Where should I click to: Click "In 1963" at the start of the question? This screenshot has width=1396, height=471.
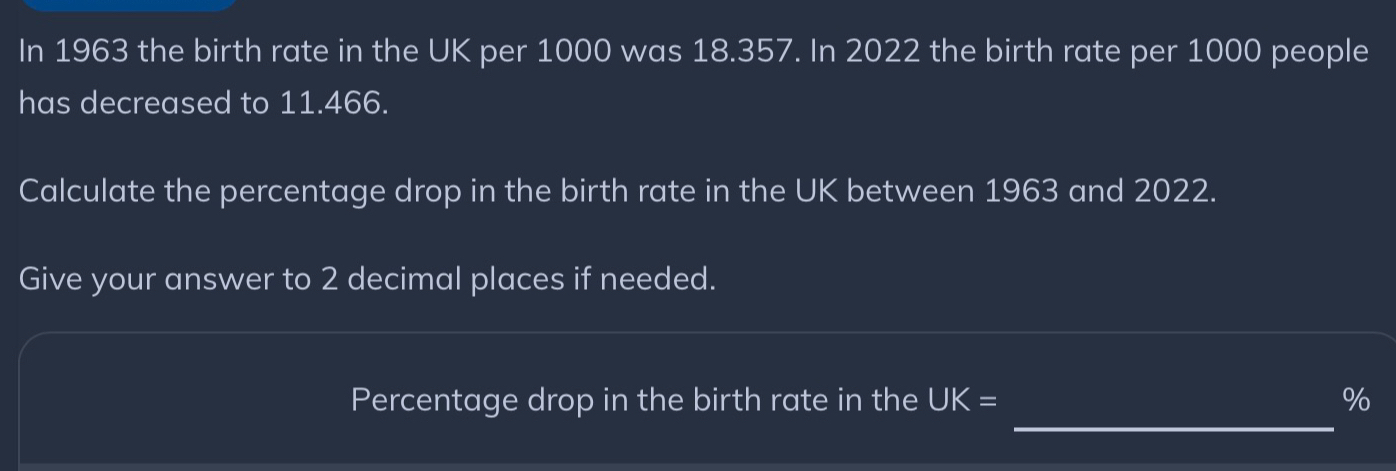74,52
